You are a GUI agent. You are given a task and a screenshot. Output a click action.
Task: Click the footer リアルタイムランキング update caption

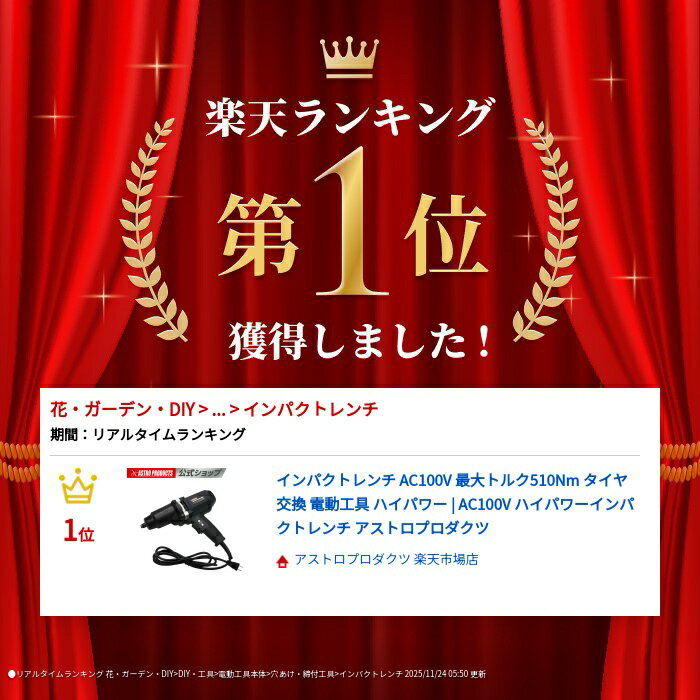click(247, 674)
